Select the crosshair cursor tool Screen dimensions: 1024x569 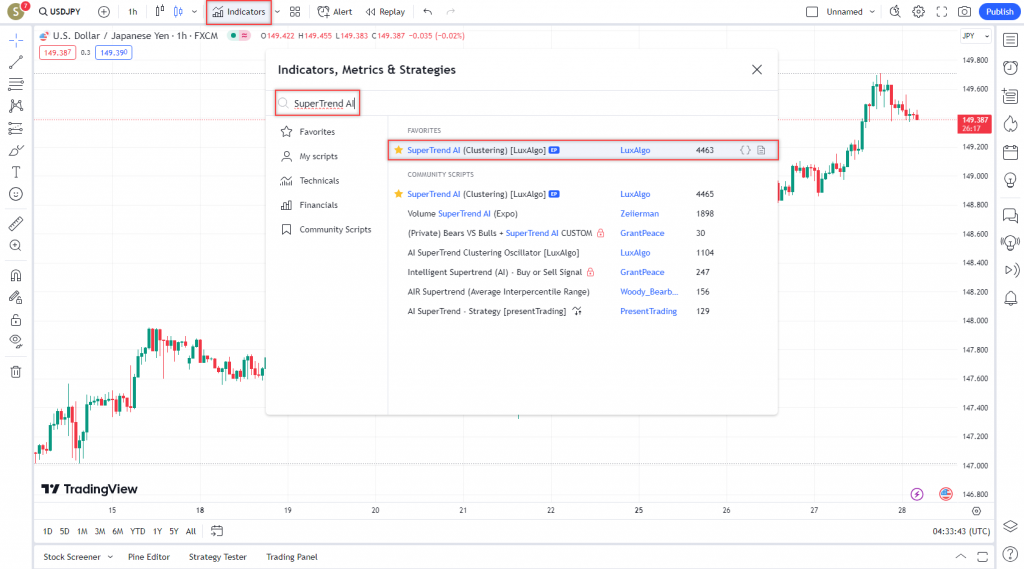(x=16, y=41)
